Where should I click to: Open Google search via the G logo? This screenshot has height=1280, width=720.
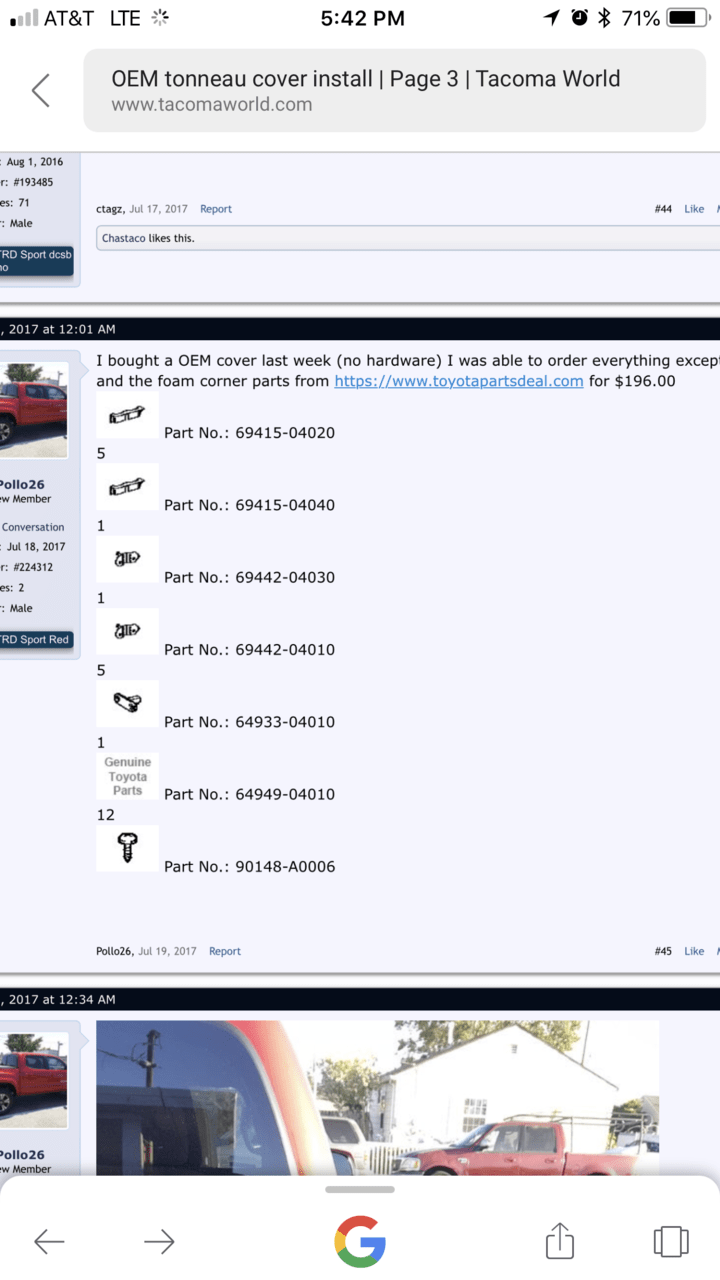[x=360, y=1242]
